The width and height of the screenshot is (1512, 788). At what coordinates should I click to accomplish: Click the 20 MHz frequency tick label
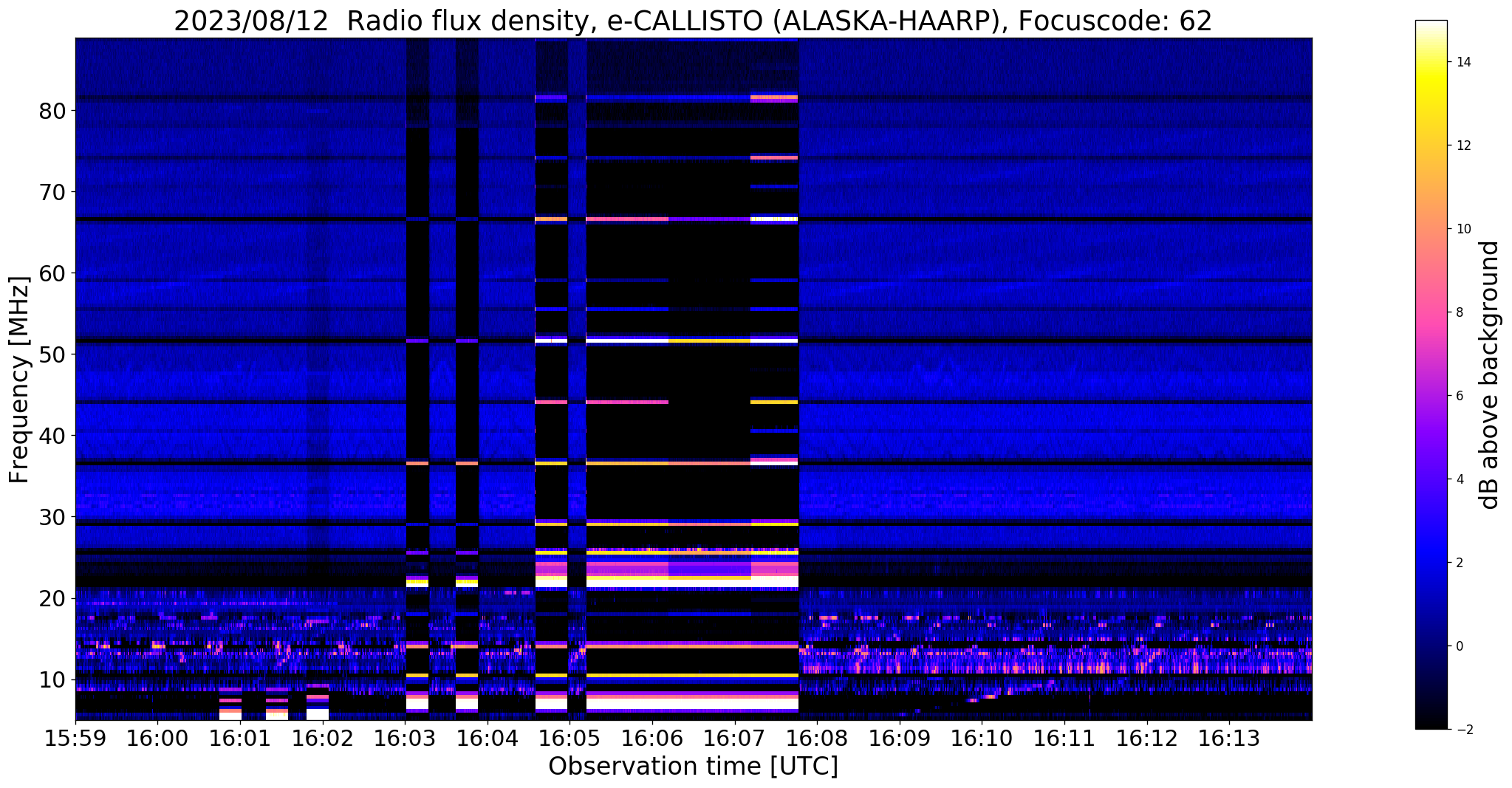click(x=52, y=599)
